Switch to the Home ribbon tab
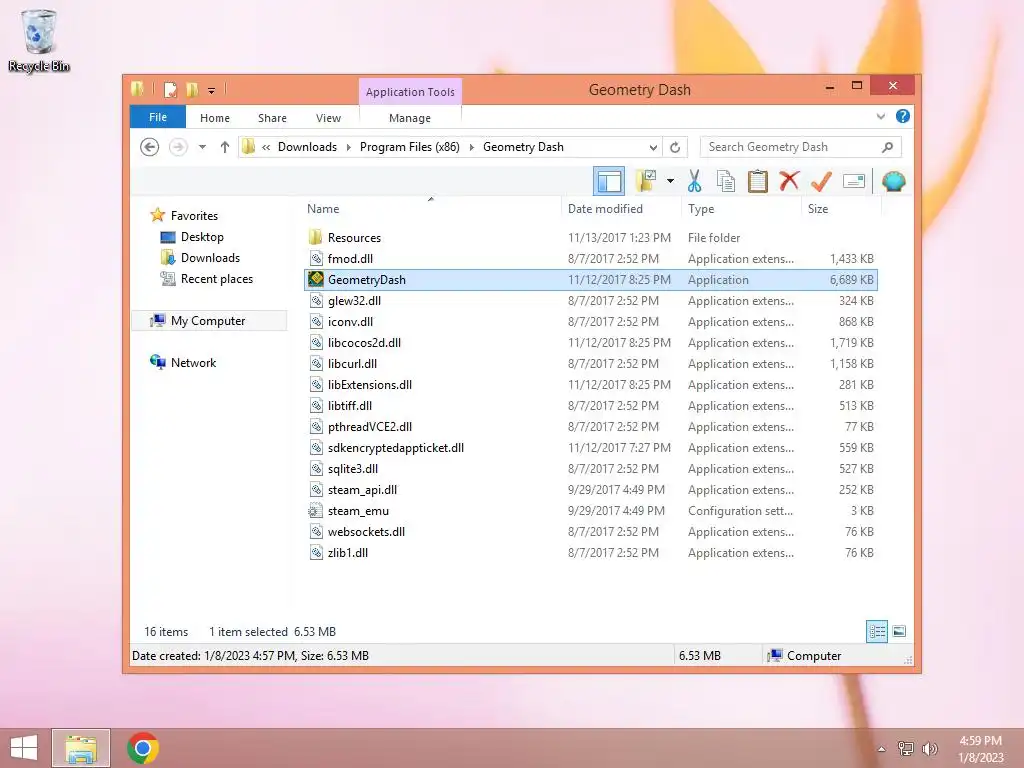This screenshot has height=768, width=1024. [215, 118]
